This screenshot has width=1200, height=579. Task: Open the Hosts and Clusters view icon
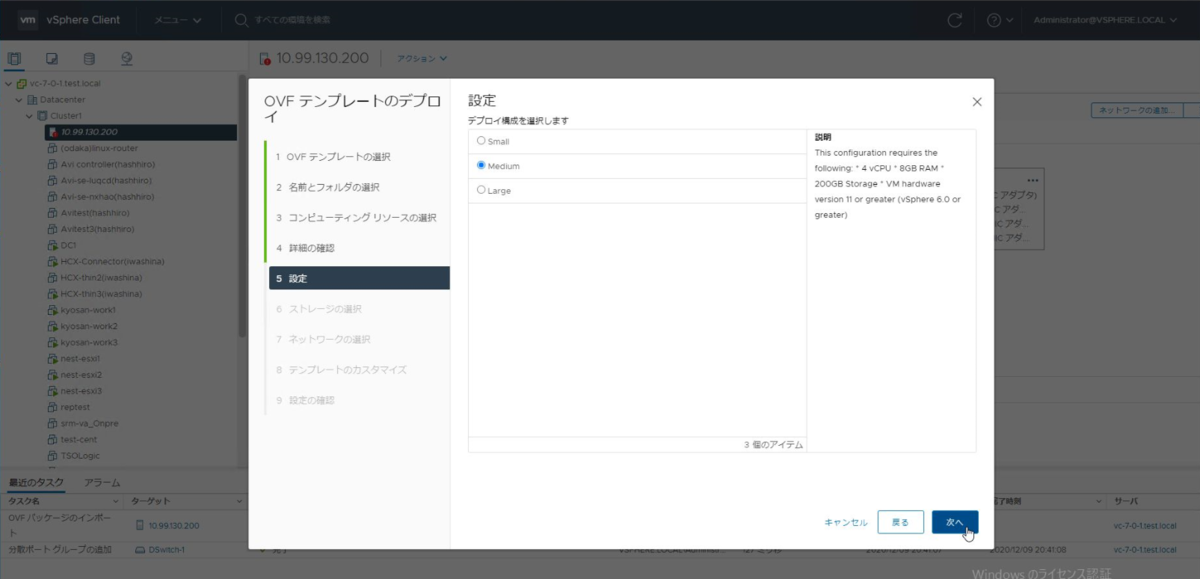[x=14, y=58]
